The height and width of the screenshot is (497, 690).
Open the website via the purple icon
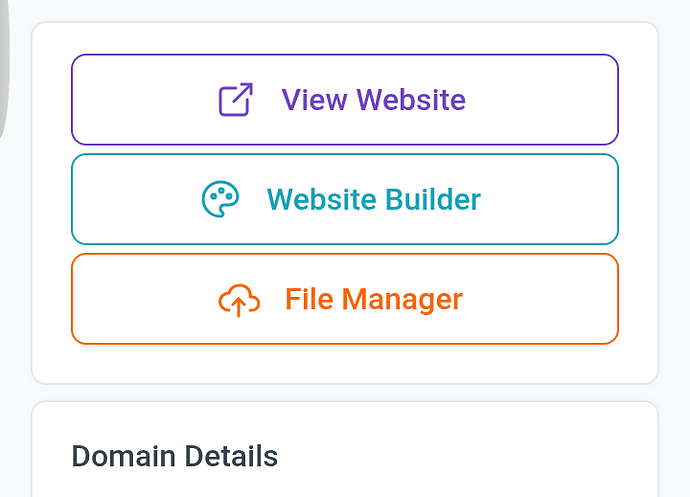[x=236, y=100]
